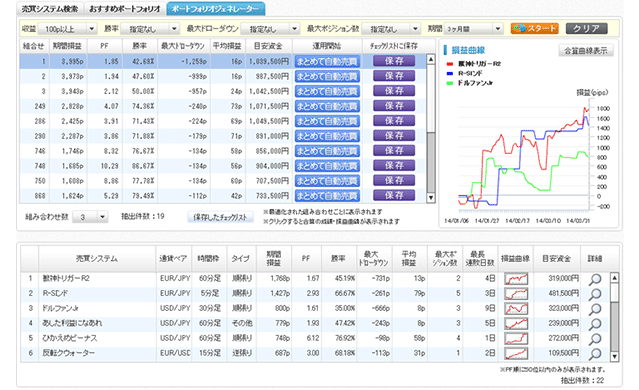Open details magnifier for あした利益になあれ
This screenshot has height=390, width=639.
click(595, 324)
